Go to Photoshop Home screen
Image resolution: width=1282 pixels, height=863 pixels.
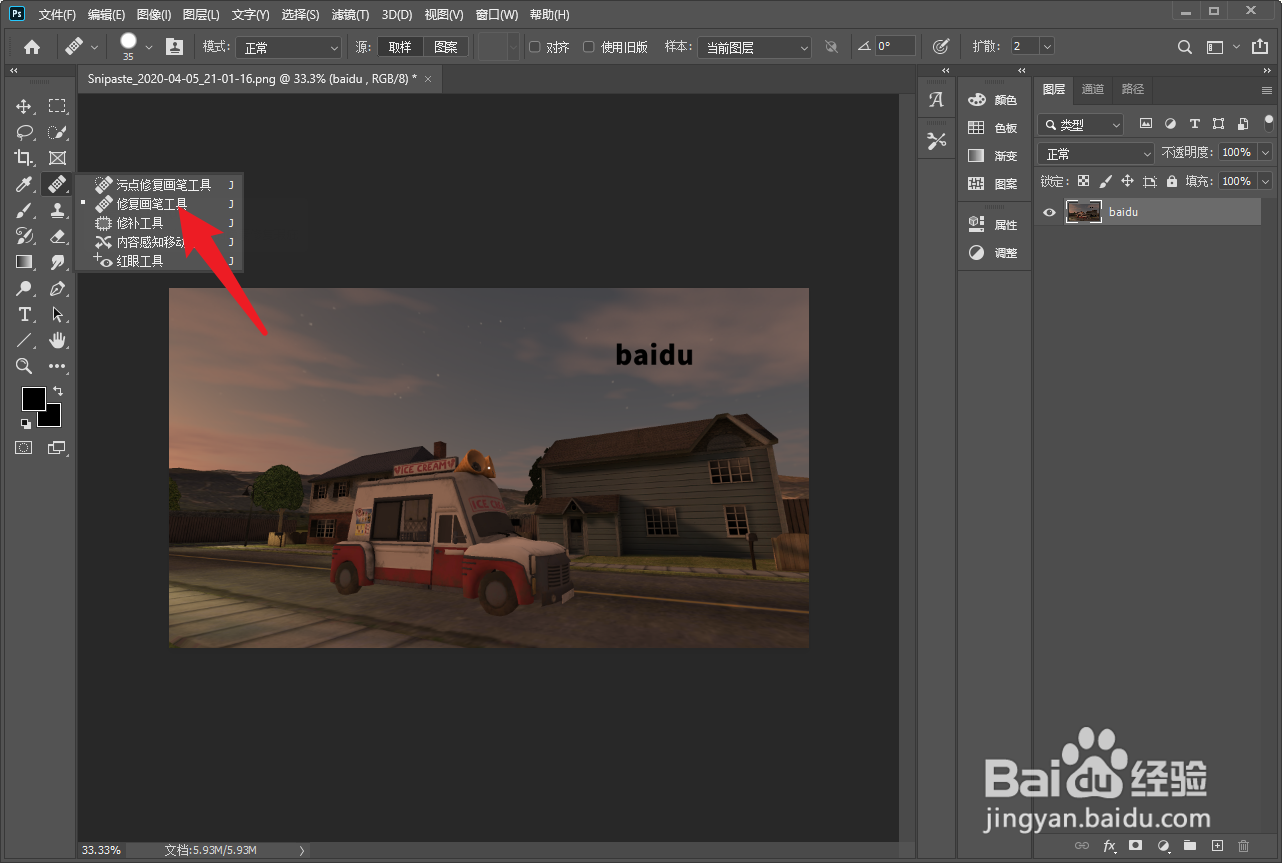[x=32, y=47]
